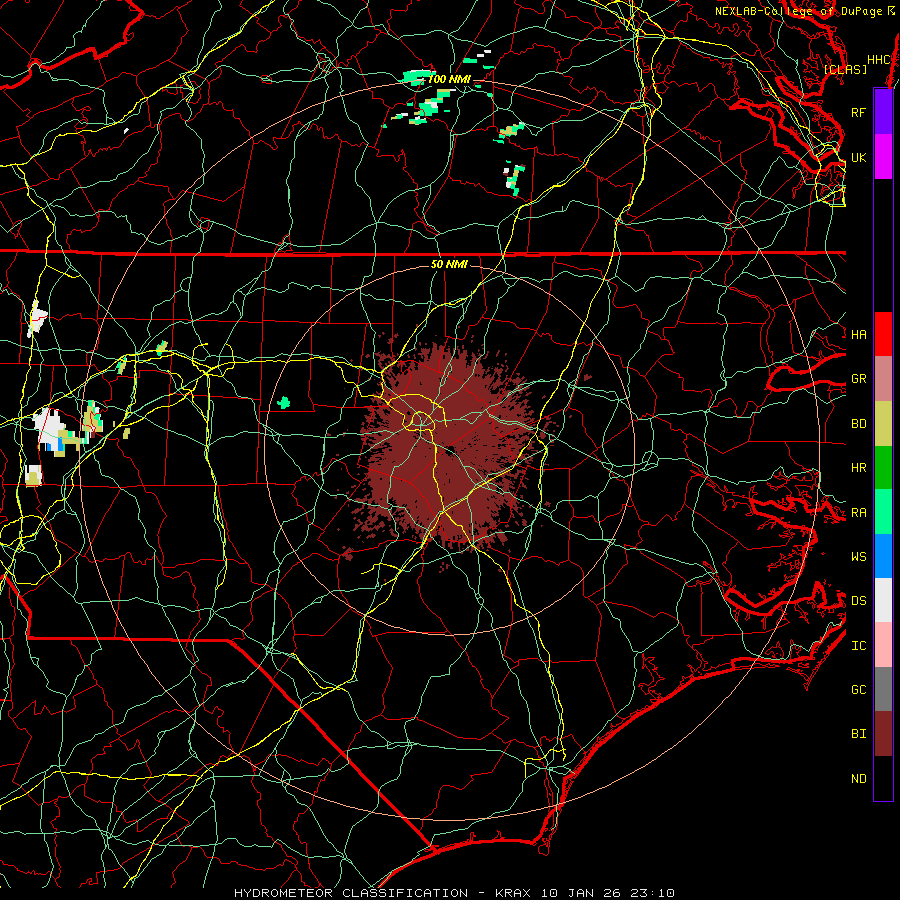Click the BI legend label

[x=859, y=734]
